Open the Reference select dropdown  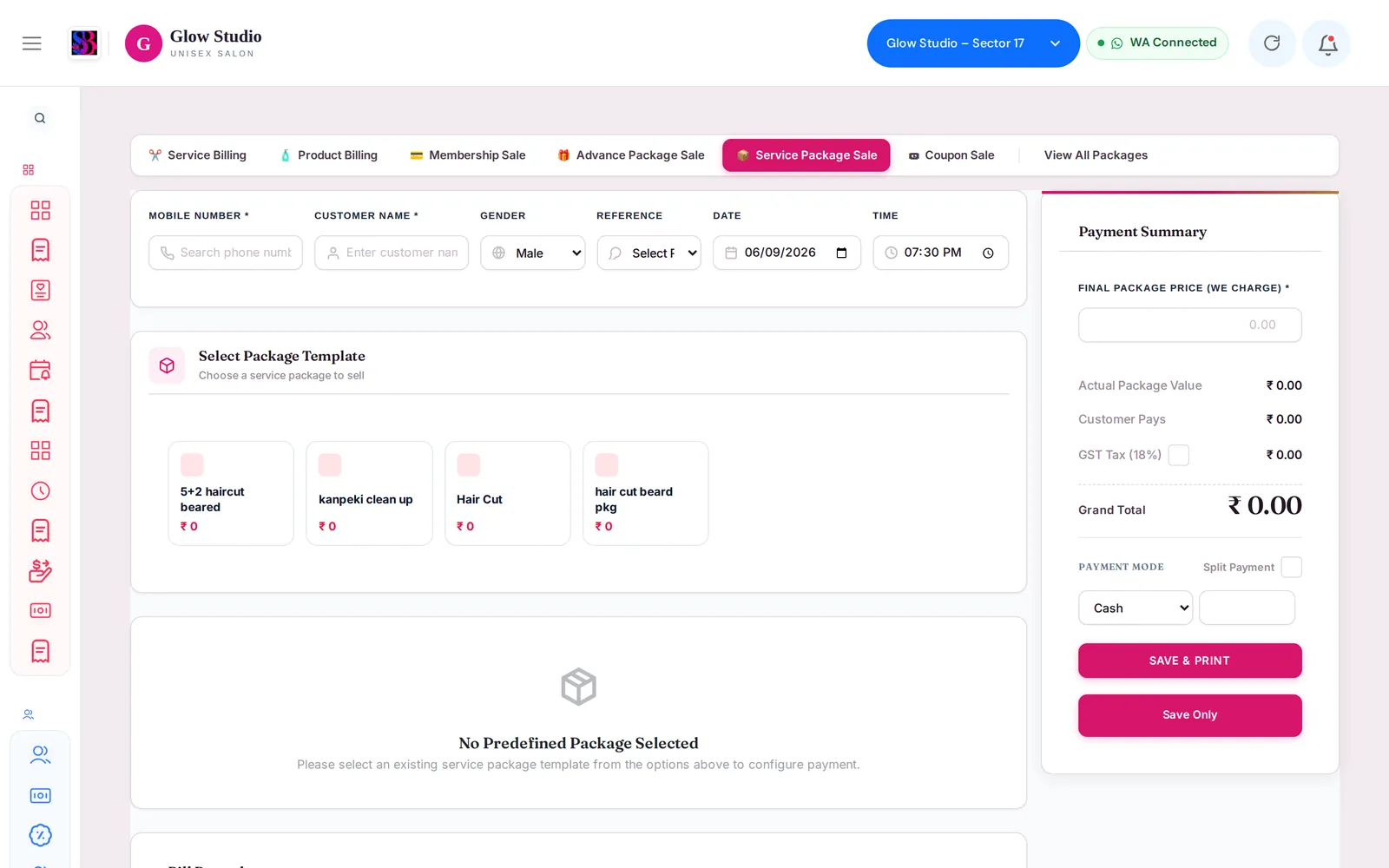coord(648,253)
